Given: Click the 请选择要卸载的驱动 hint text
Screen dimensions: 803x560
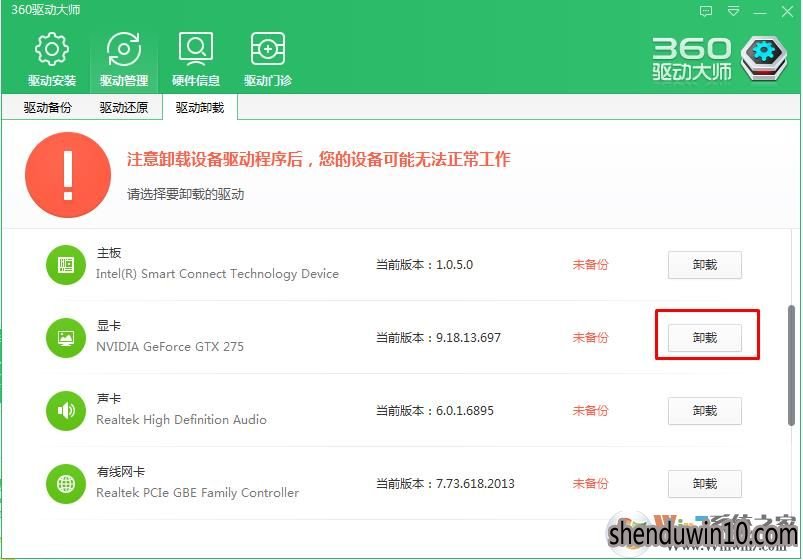Looking at the screenshot, I should [185, 194].
